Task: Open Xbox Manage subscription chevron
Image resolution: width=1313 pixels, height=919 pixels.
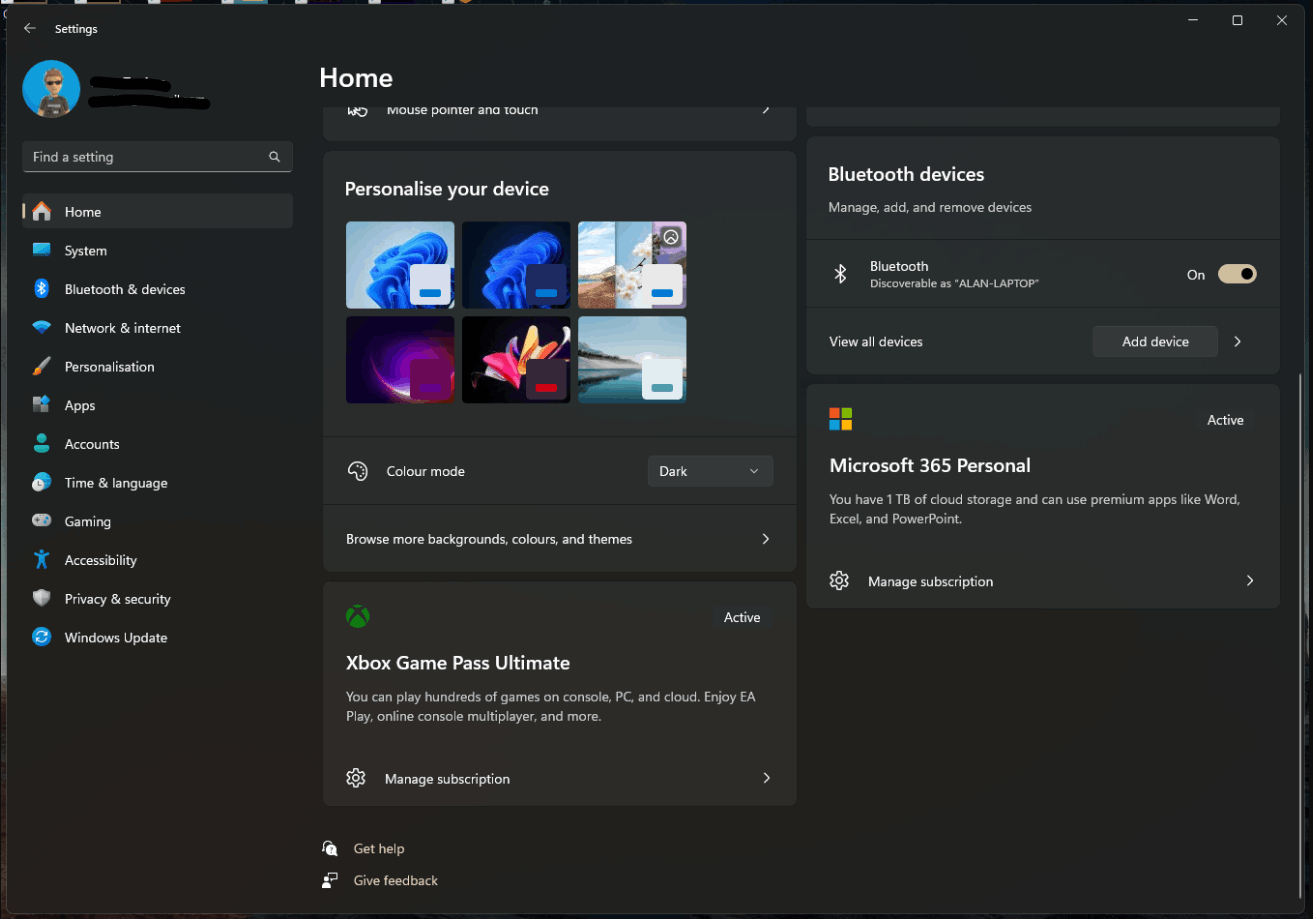Action: coord(766,778)
